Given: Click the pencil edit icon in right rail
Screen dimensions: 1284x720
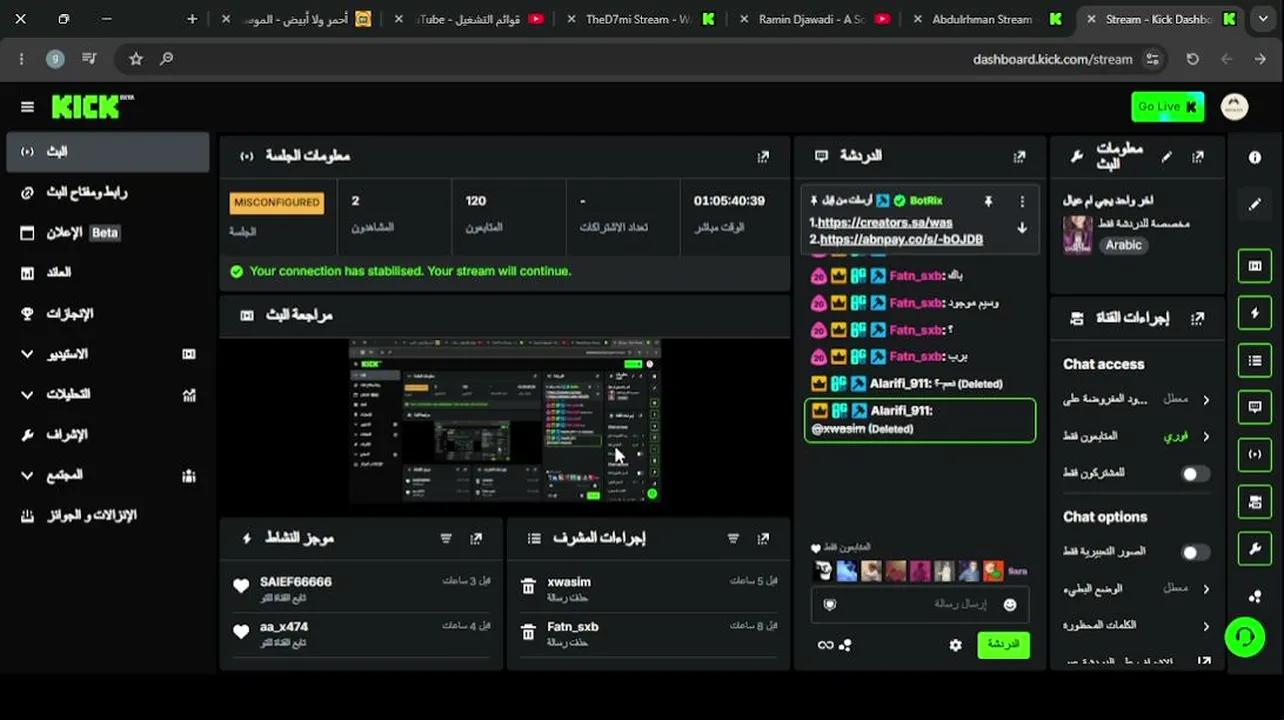Looking at the screenshot, I should (x=1255, y=204).
